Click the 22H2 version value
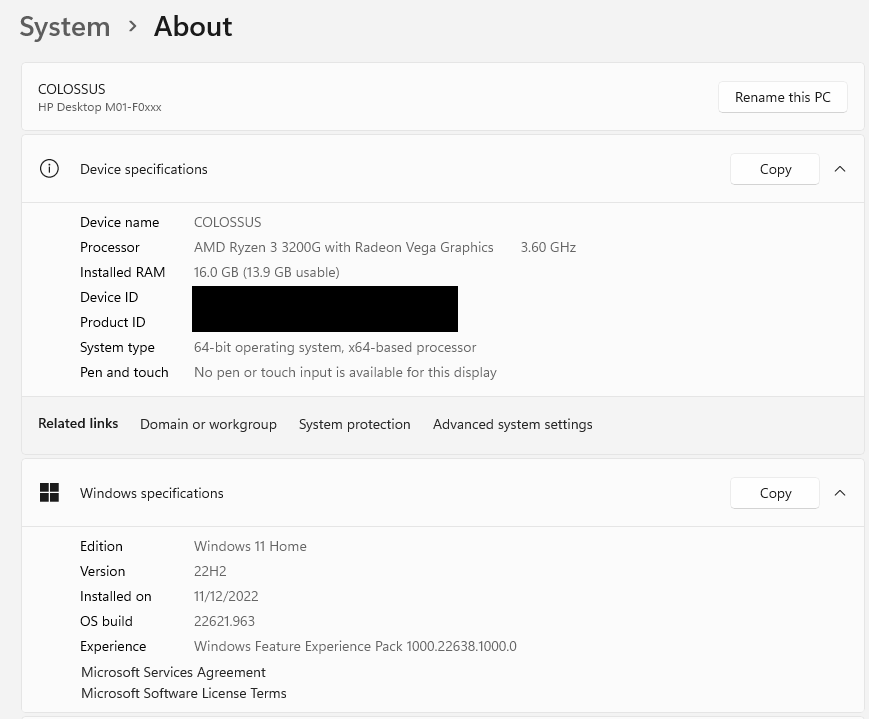 point(210,571)
